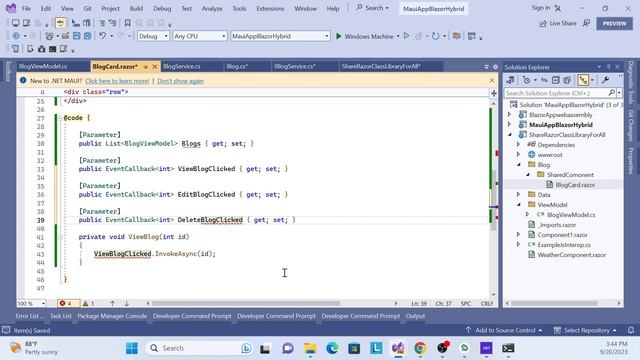
Task: Click the Solution Explorer properties wrench icon
Action: coord(605,80)
